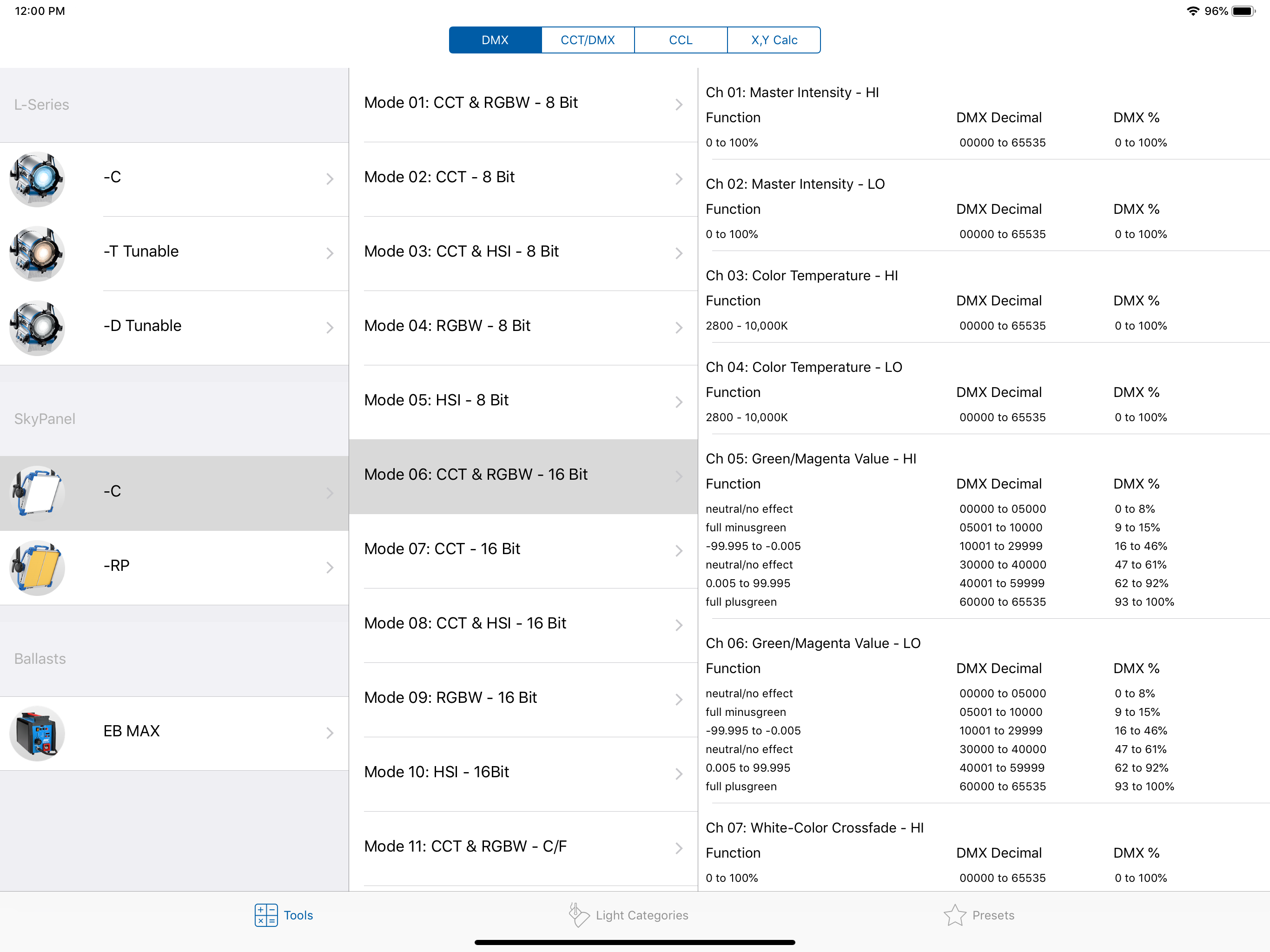The width and height of the screenshot is (1270, 952).
Task: Open chevron beside EB MAX
Action: pyautogui.click(x=330, y=733)
